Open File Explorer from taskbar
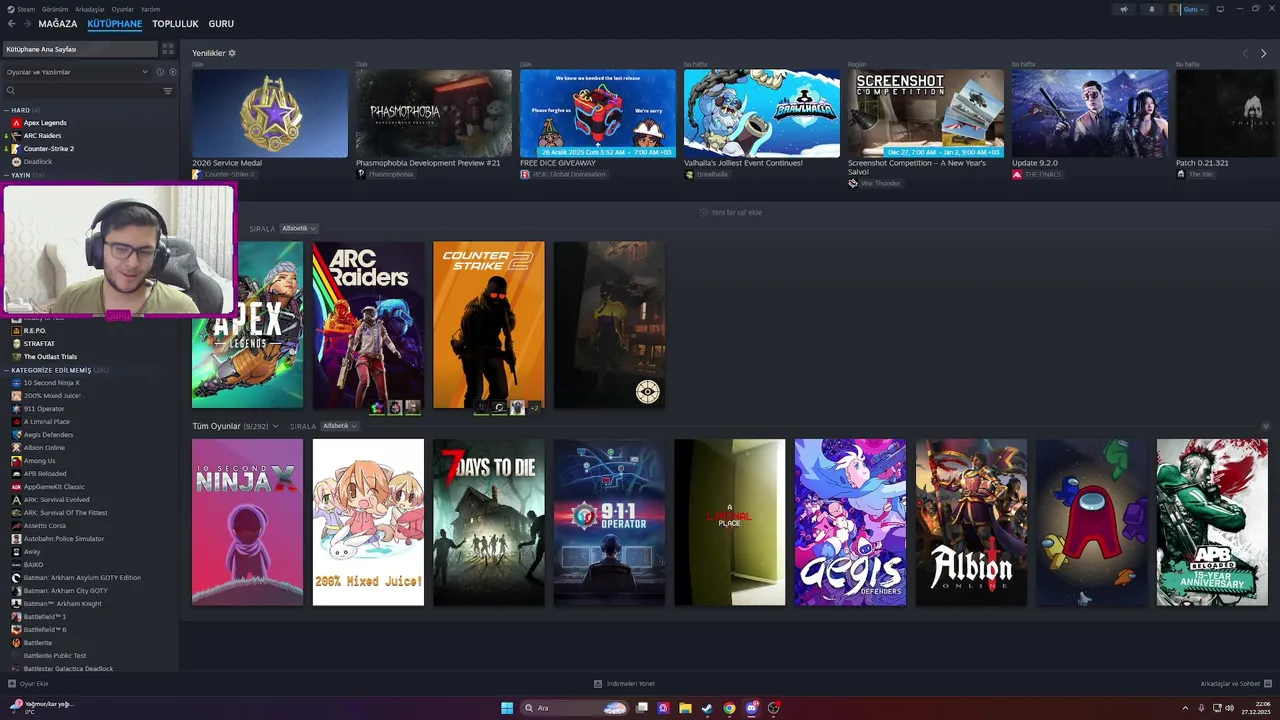Screen dimensions: 1280x720 pos(685,708)
